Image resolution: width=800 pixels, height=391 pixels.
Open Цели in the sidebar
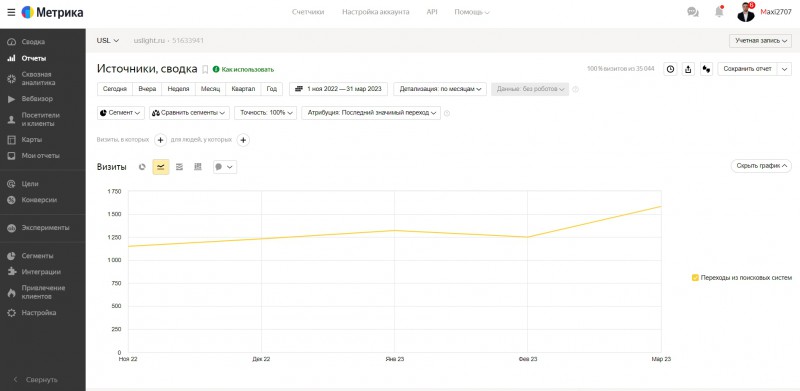(x=30, y=184)
